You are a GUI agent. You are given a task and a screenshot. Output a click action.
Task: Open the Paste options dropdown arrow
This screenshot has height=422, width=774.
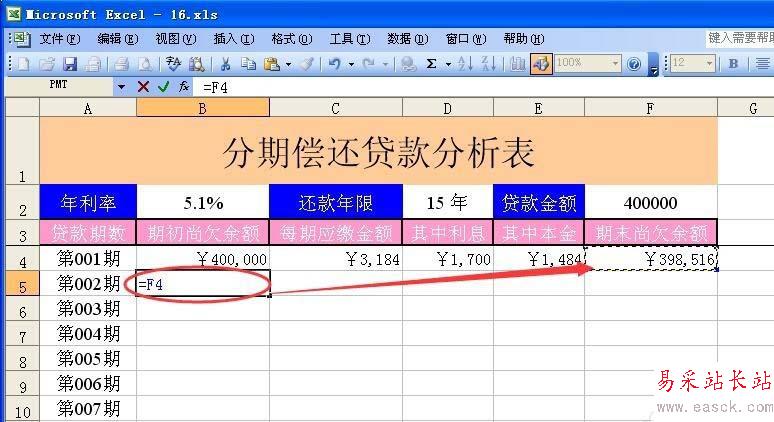288,64
